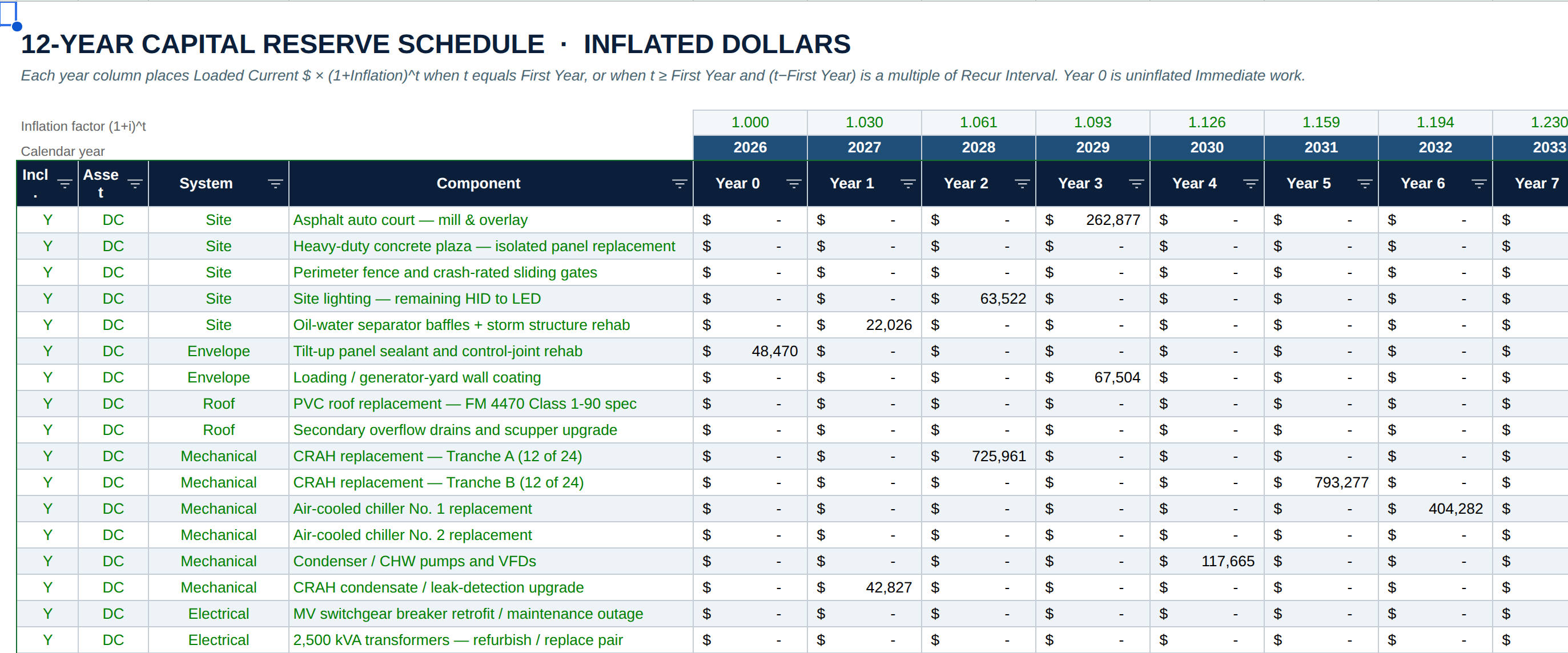Select the 63,522 value in Year 2
Screen dimensions: 1568x653
(x=978, y=299)
